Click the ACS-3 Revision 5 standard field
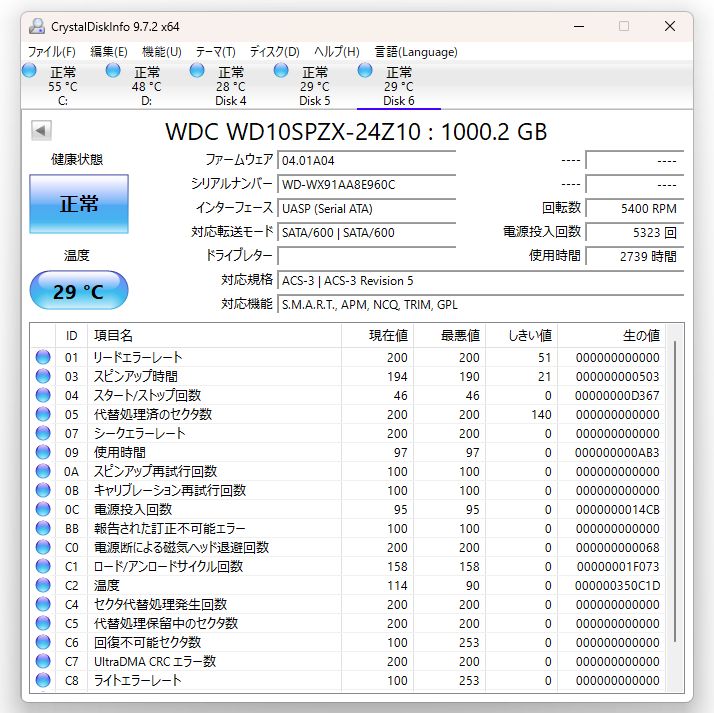 point(480,280)
